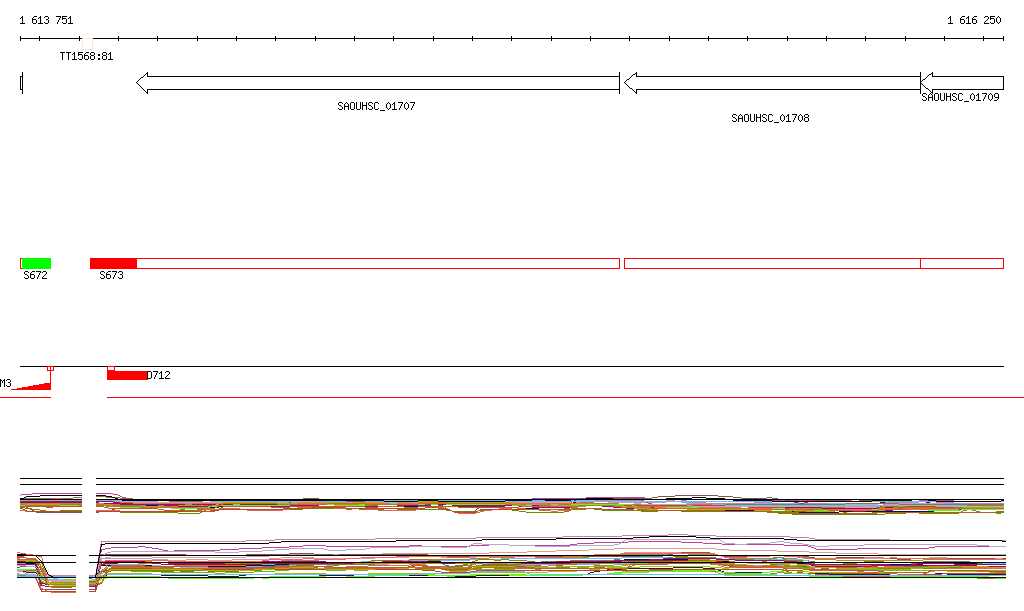
Task: Click the S673 label text
Action: 111,275
